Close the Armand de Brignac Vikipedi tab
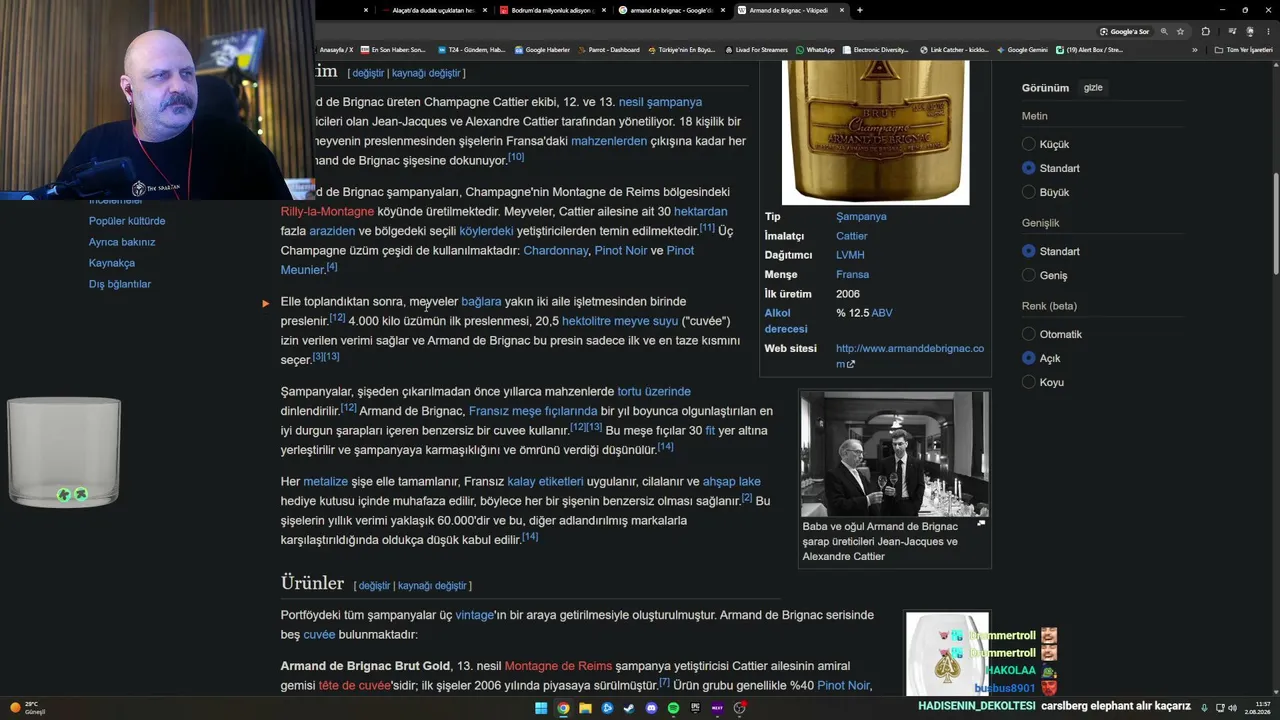 click(x=842, y=10)
